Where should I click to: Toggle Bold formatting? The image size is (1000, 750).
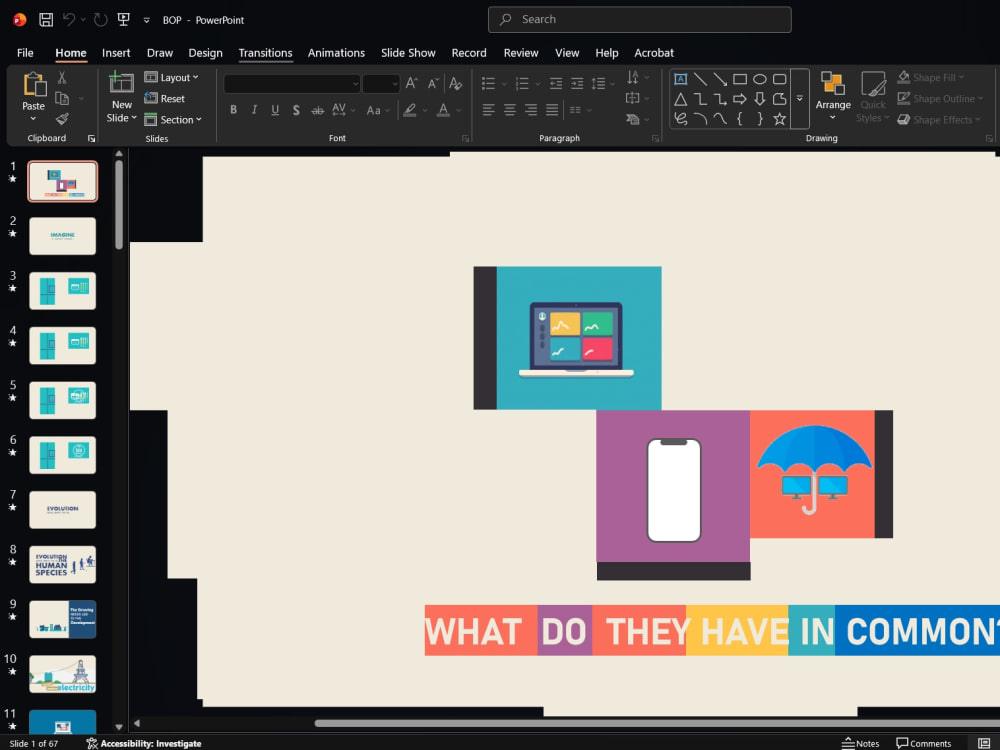(x=233, y=110)
